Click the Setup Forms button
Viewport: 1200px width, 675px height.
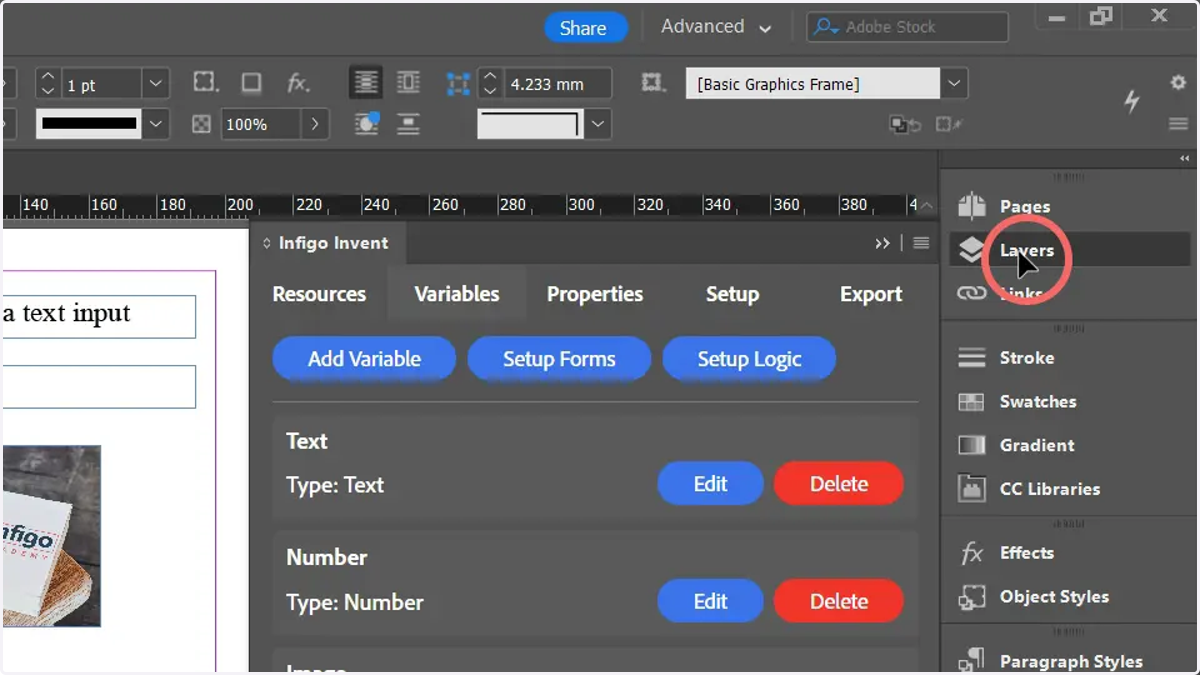click(559, 359)
